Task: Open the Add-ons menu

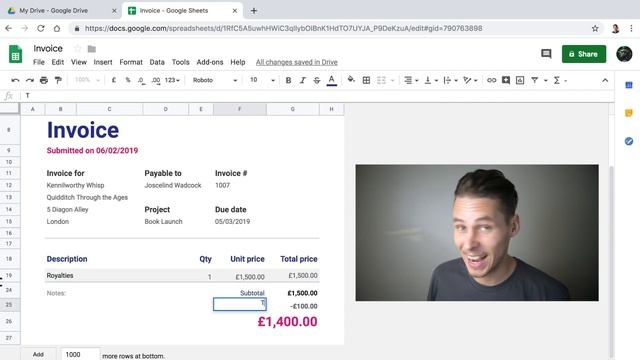Action: pyautogui.click(x=210, y=62)
